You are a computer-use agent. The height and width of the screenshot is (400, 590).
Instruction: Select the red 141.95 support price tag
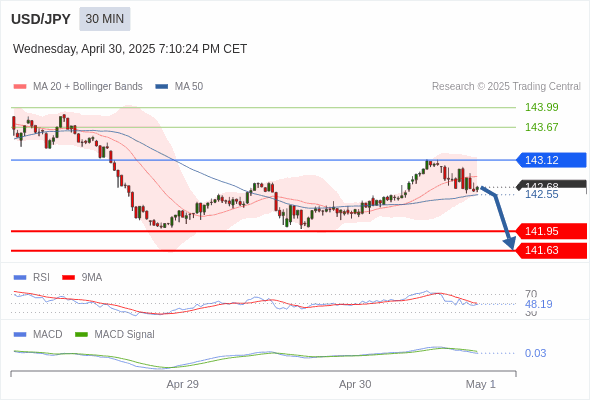551,231
